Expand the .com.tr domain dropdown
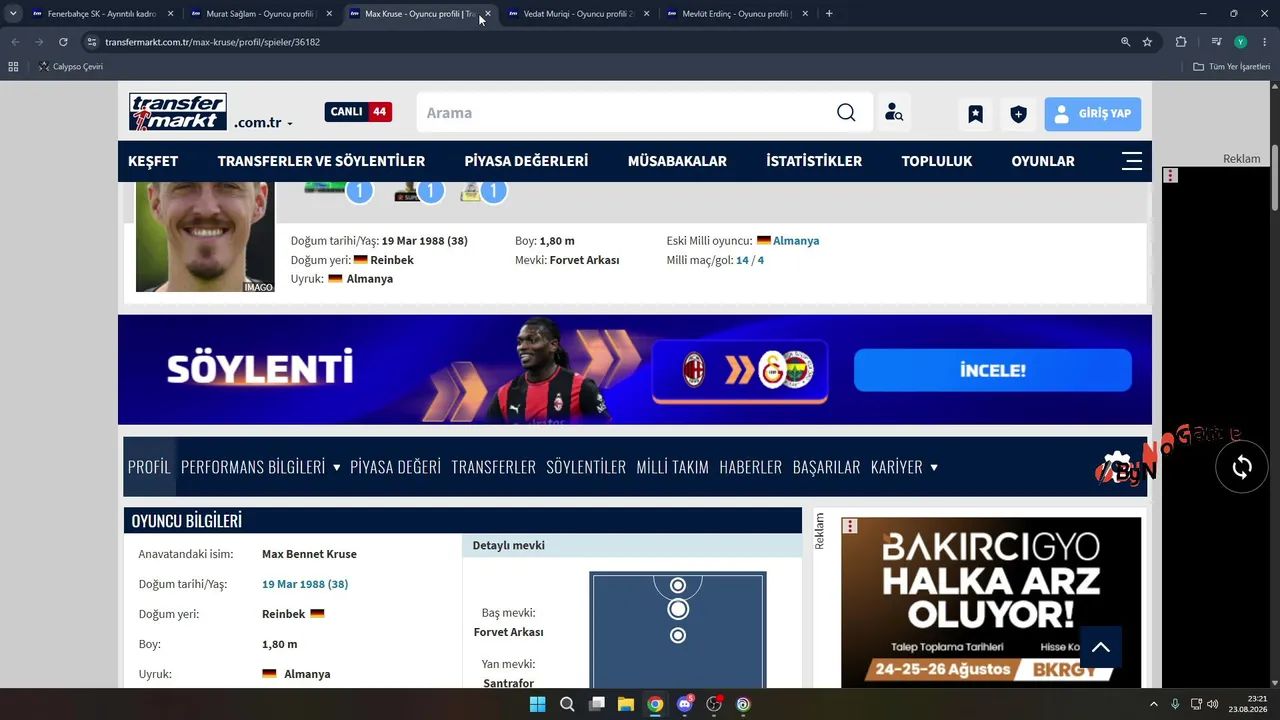 (x=263, y=123)
